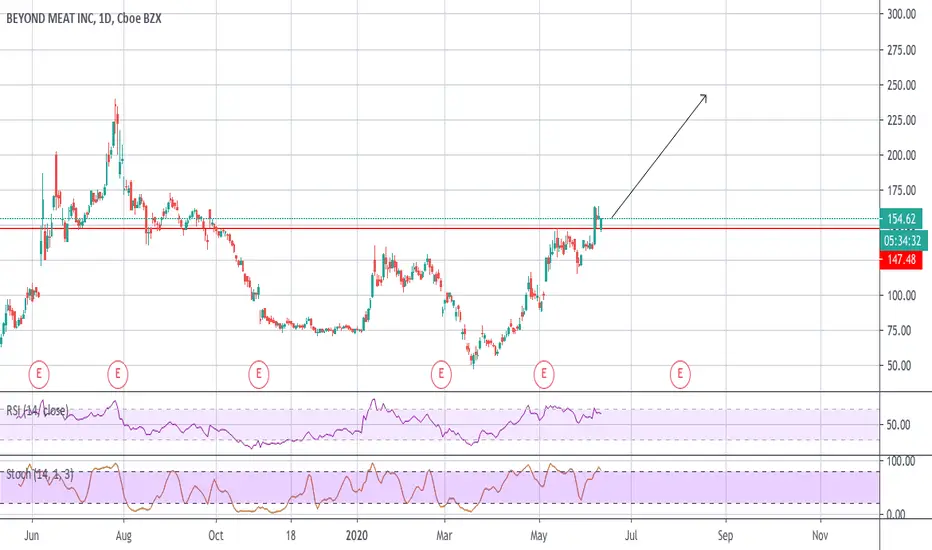Click the 100.00 label on Stoch axis
The height and width of the screenshot is (550, 932).
pos(900,461)
